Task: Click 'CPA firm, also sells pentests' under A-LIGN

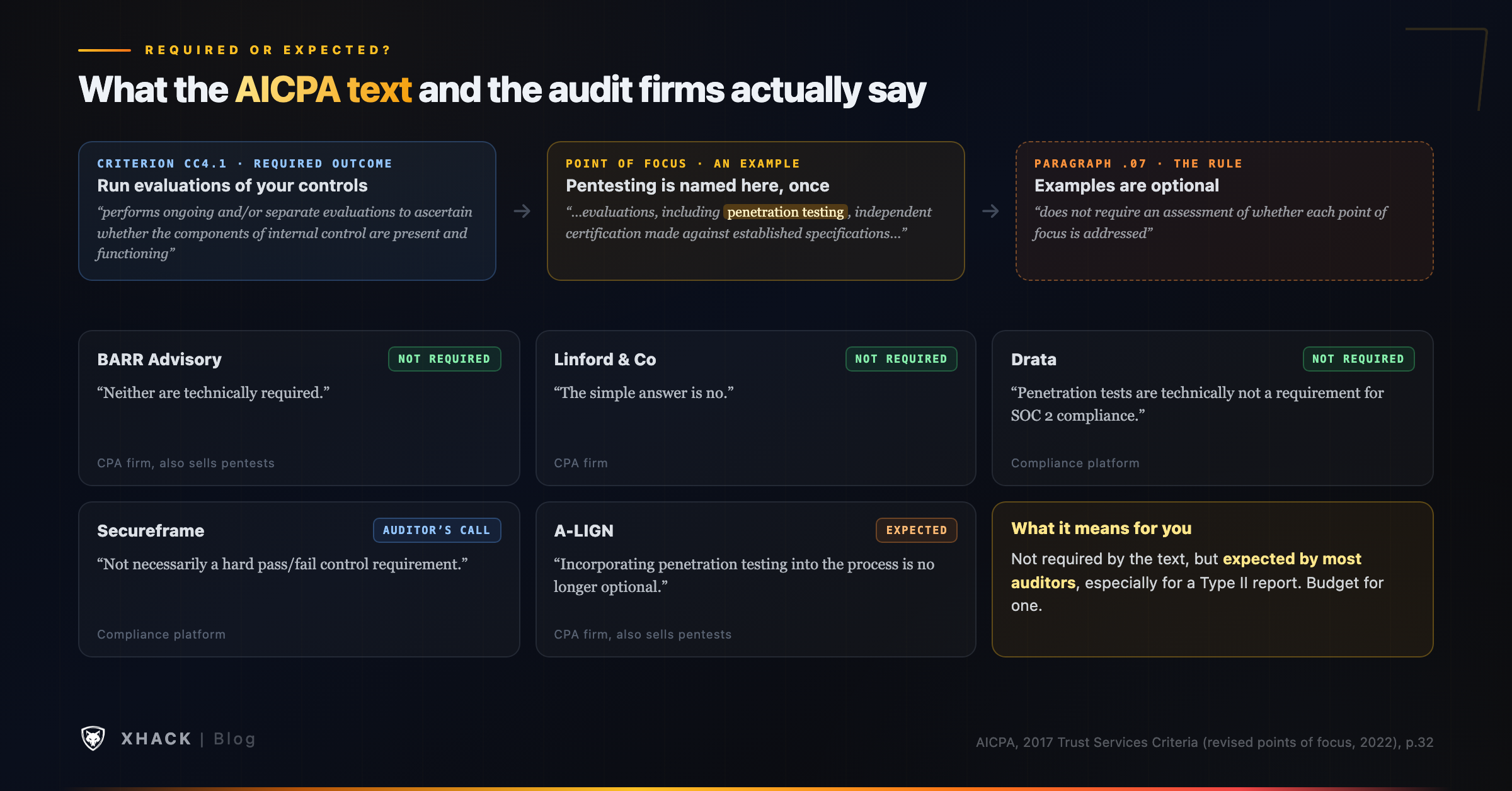Action: click(x=643, y=634)
